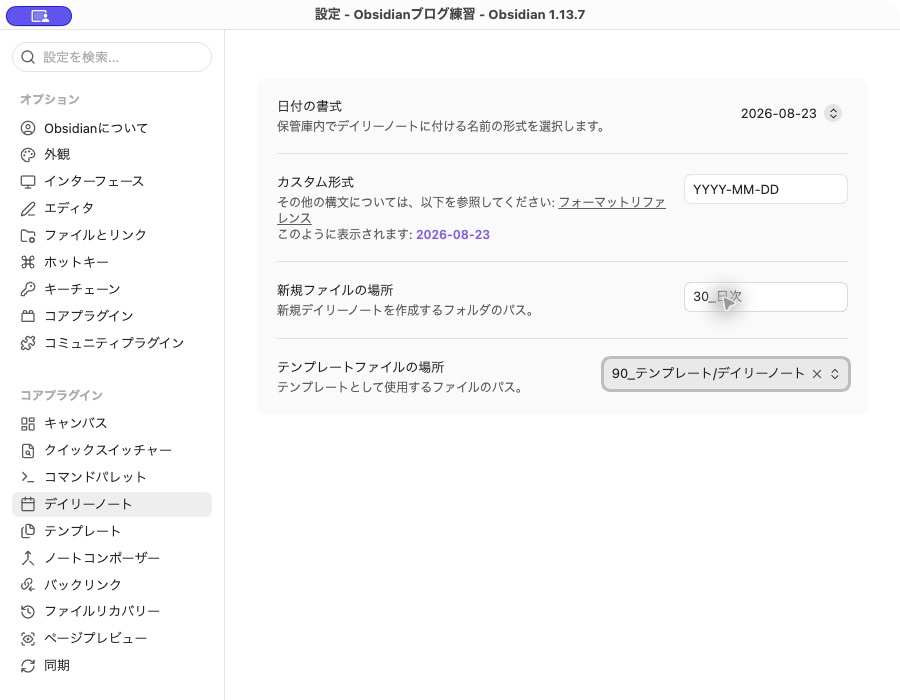Click the コマンドパレット terminal prompt icon
Screen dimensions: 900x700
28,477
